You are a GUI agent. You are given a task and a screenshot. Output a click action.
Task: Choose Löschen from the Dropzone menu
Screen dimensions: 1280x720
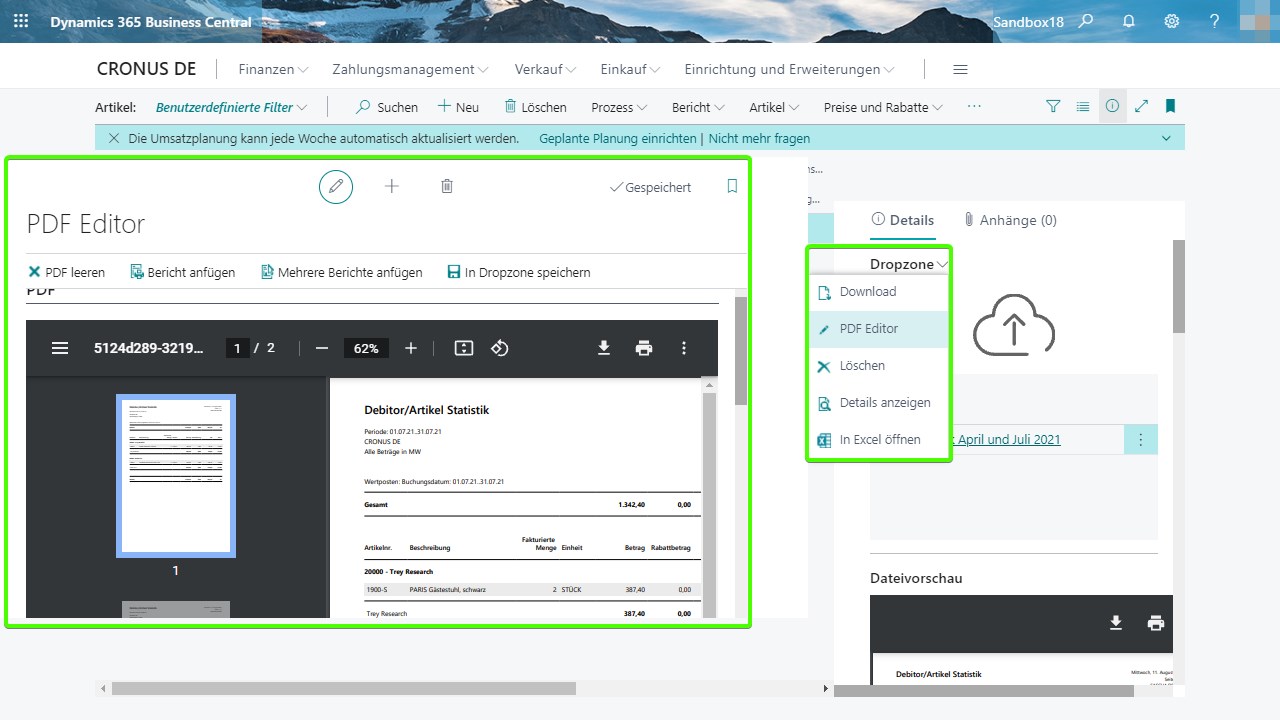[x=879, y=366]
